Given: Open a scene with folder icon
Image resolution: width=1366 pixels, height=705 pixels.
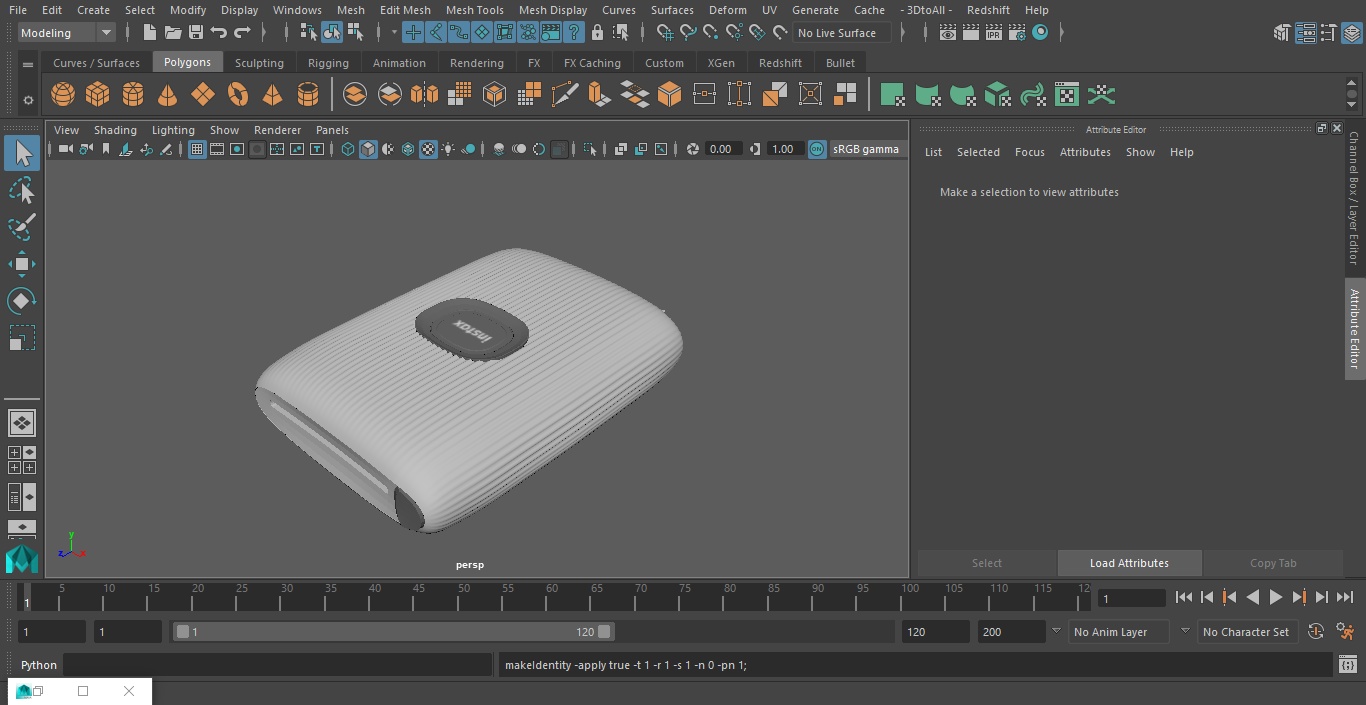Looking at the screenshot, I should pos(173,33).
